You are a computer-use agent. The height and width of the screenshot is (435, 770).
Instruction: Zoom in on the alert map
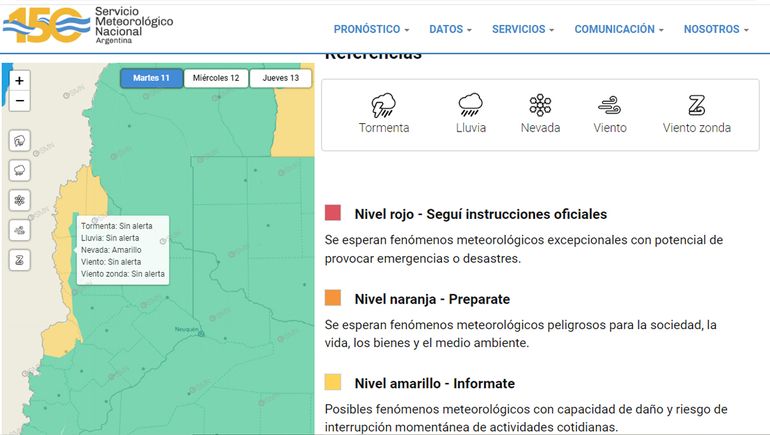20,81
